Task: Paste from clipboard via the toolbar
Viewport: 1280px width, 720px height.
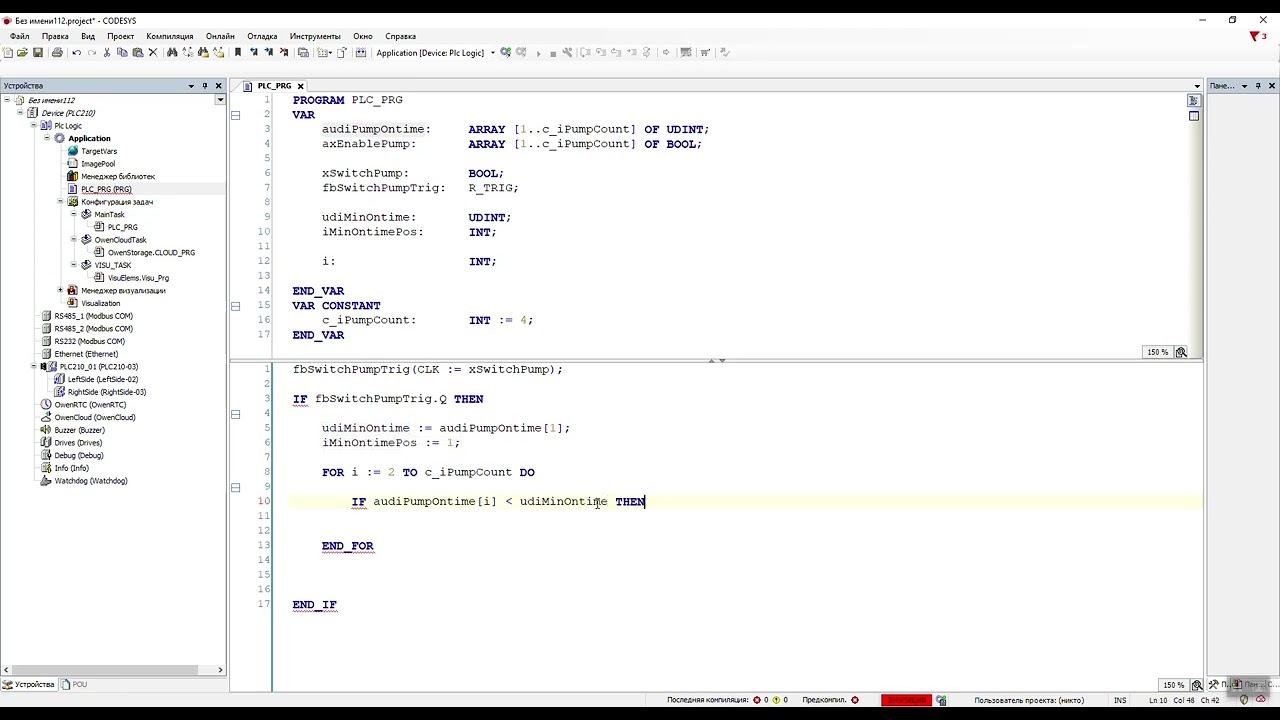Action: tap(137, 53)
